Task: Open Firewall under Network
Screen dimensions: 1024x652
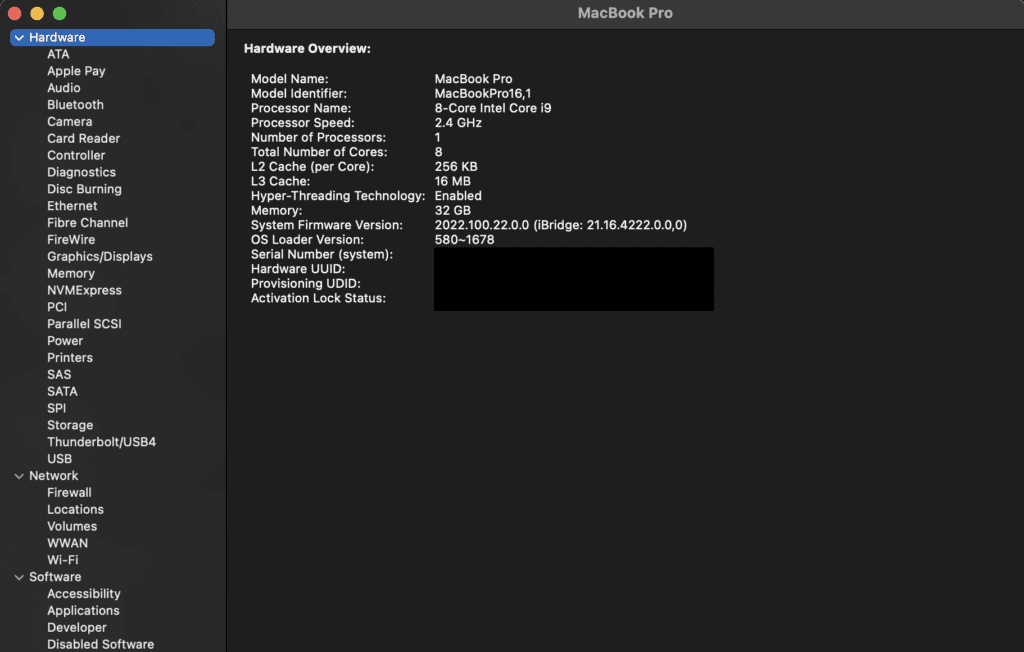Action: 69,493
